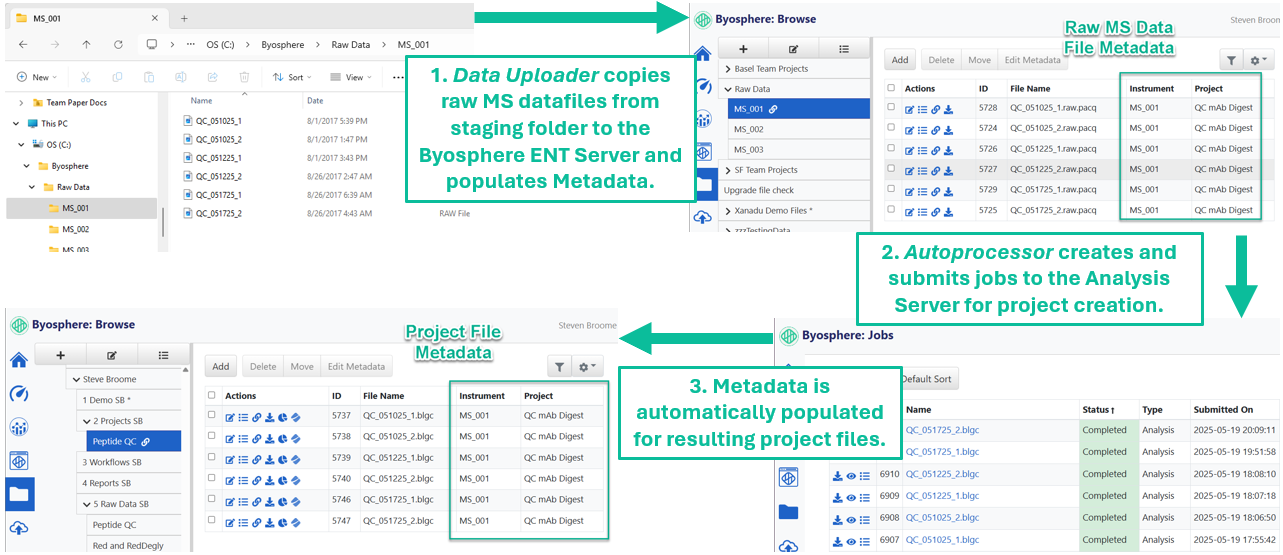Refresh the File Explorer MS_001 folder
The height and width of the screenshot is (555, 1283).
click(x=118, y=45)
